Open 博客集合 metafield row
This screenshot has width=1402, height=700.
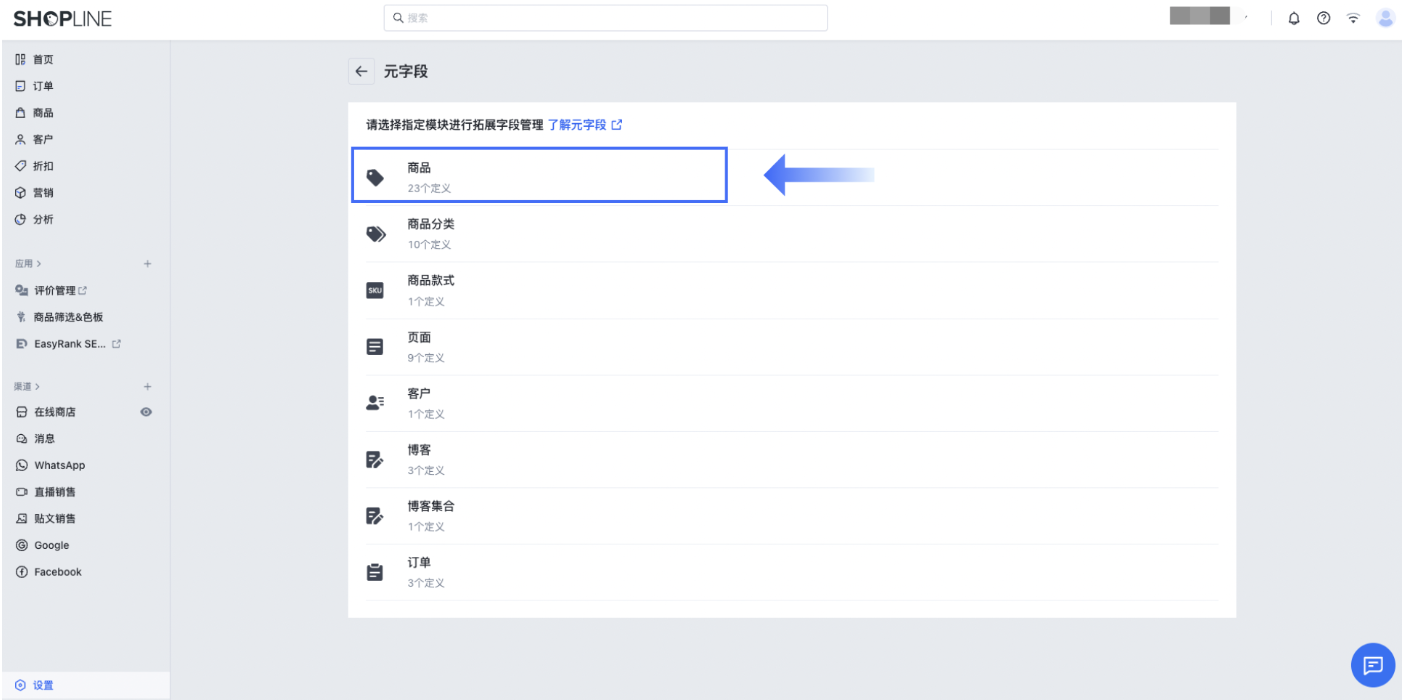792,516
